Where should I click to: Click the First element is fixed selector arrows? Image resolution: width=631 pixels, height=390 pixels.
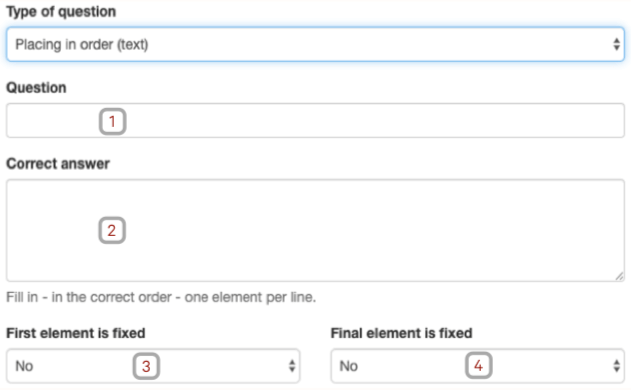tap(292, 366)
